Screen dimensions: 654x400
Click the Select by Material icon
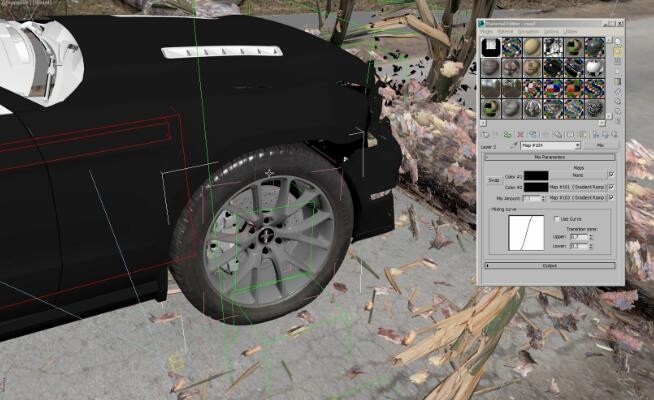[x=618, y=111]
